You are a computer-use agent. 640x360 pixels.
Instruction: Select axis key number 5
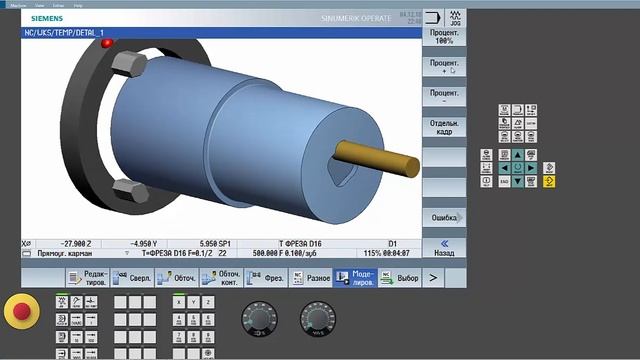point(193,320)
